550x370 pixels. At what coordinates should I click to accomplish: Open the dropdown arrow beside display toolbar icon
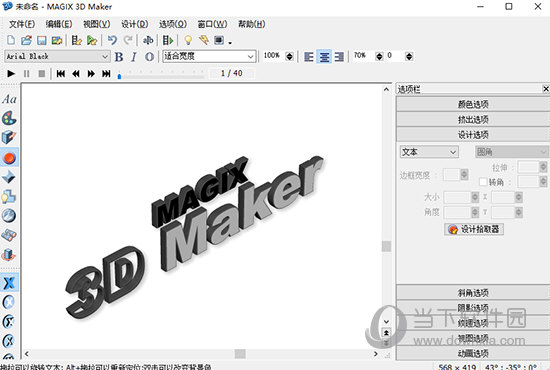coord(230,42)
